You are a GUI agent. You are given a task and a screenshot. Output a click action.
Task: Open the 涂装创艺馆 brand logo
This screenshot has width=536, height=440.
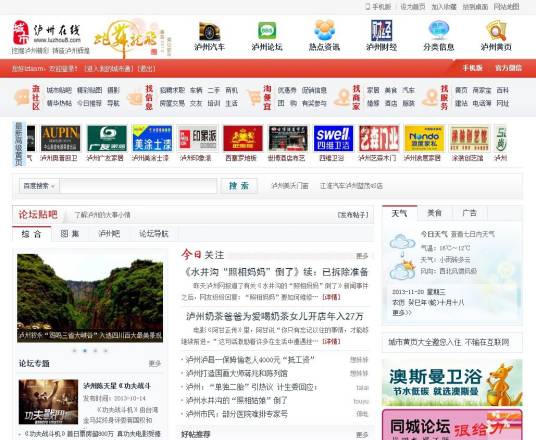point(469,138)
